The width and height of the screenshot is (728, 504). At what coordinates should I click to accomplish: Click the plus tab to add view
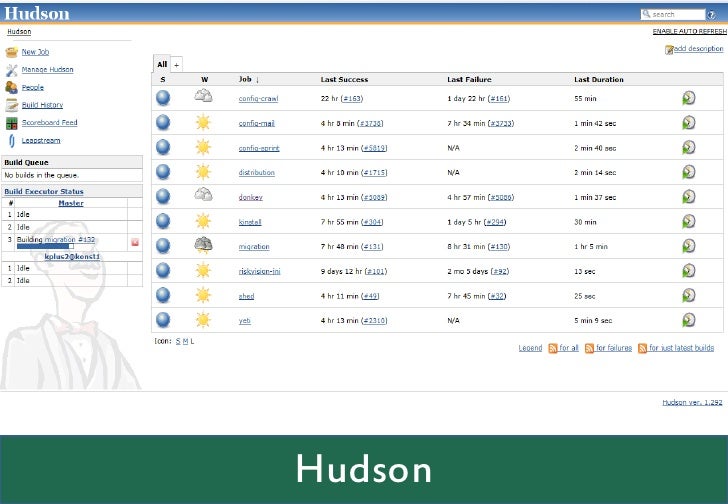point(176,65)
